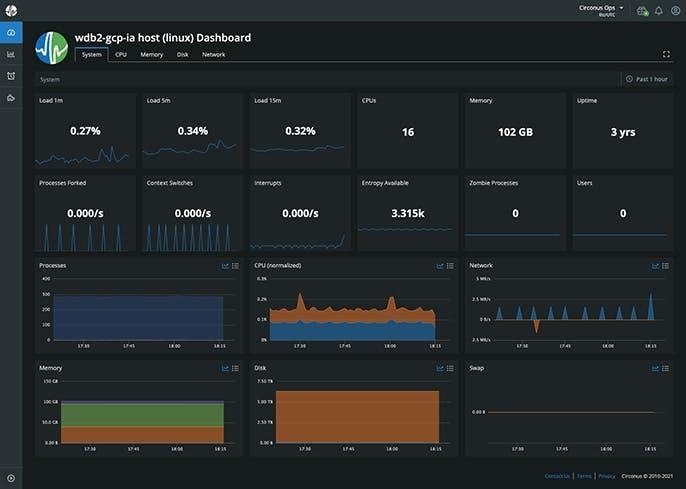
Task: Click the Swap panel title
Action: pos(476,368)
